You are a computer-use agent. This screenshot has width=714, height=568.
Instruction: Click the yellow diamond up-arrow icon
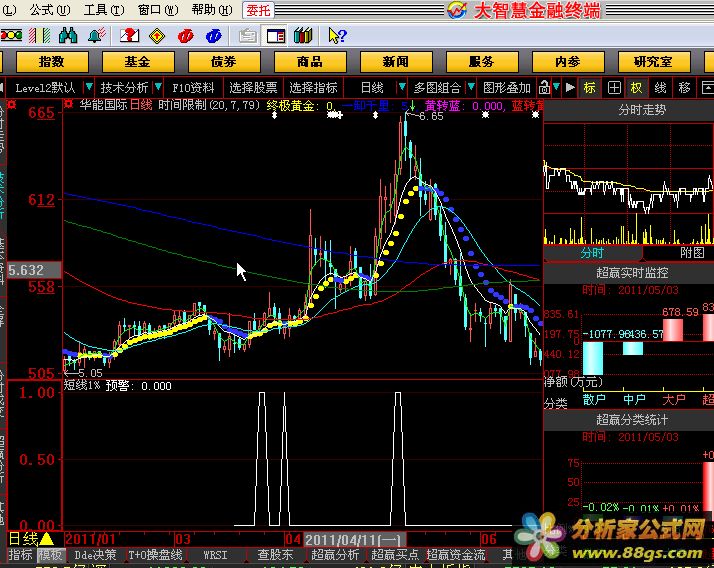[157, 36]
